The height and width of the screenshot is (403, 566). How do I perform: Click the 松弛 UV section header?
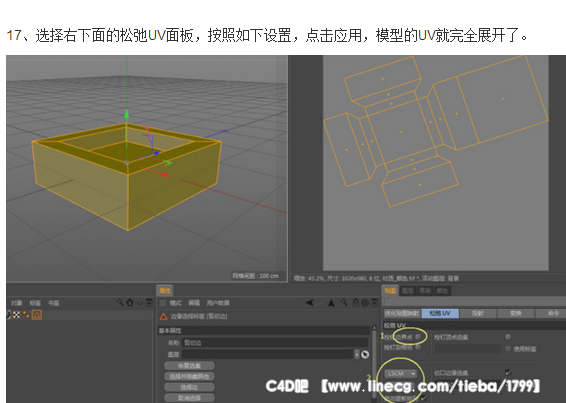coord(474,325)
